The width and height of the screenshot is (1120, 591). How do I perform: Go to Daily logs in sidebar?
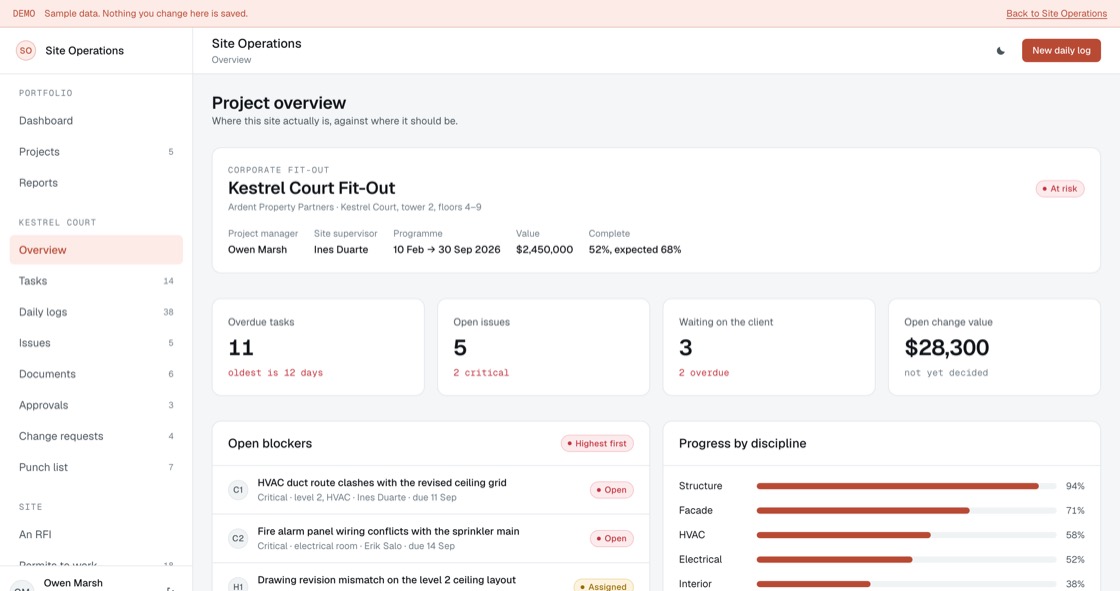96,312
